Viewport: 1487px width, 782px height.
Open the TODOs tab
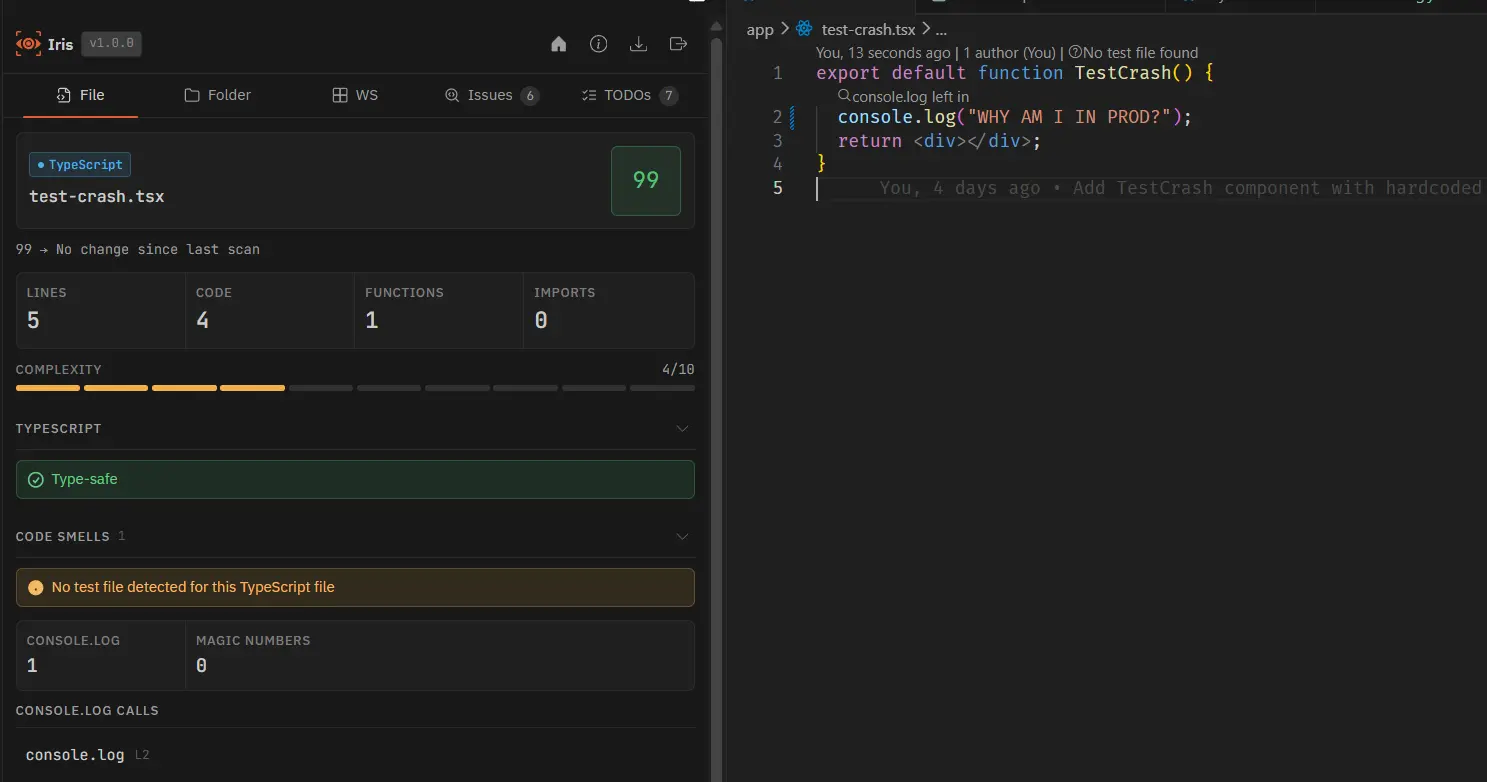(629, 95)
